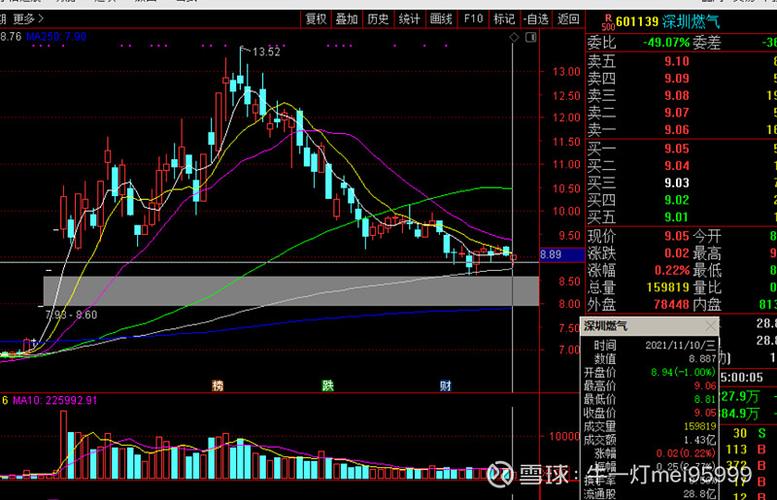Select the 画线 draw-line tool
777x500 pixels.
click(441, 19)
